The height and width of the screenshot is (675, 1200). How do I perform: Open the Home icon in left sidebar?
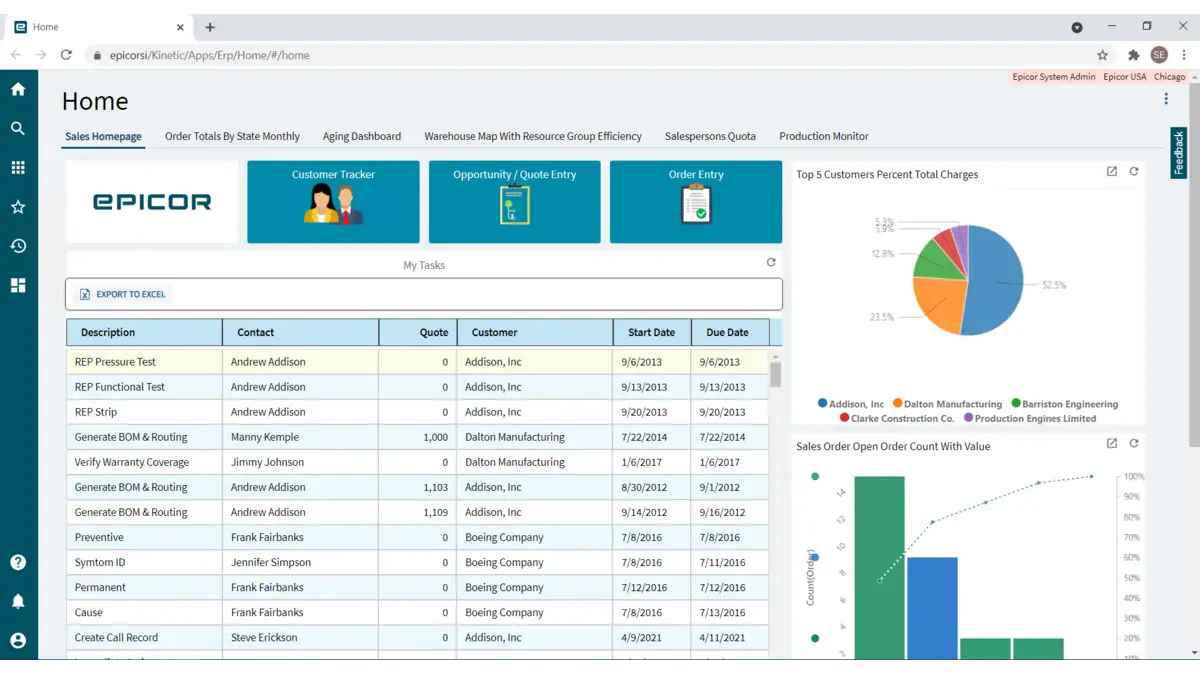[x=18, y=89]
